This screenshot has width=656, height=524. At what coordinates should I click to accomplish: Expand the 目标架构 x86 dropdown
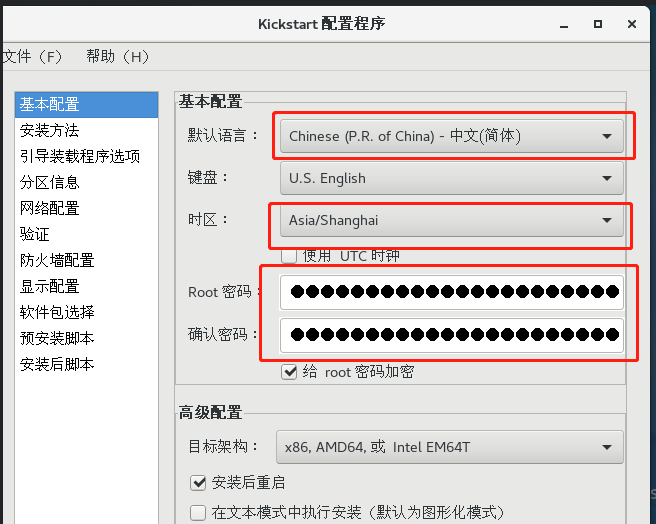[x=450, y=447]
